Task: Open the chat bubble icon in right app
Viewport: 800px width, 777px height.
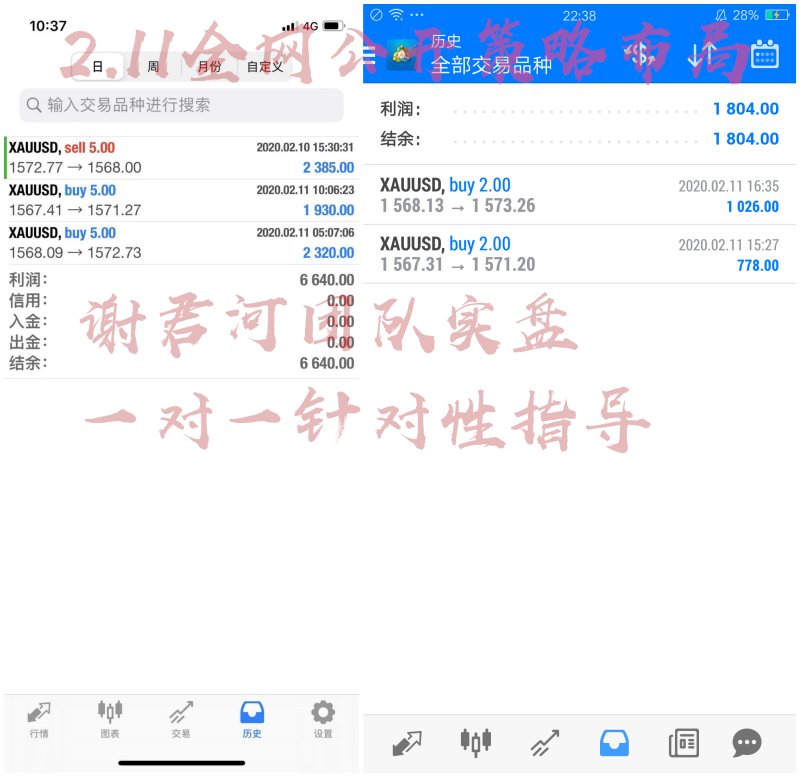Action: point(747,743)
